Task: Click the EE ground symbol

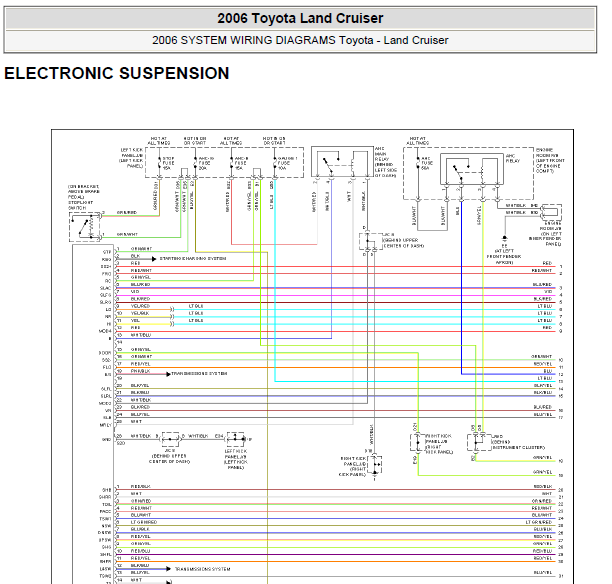Action: tap(504, 238)
